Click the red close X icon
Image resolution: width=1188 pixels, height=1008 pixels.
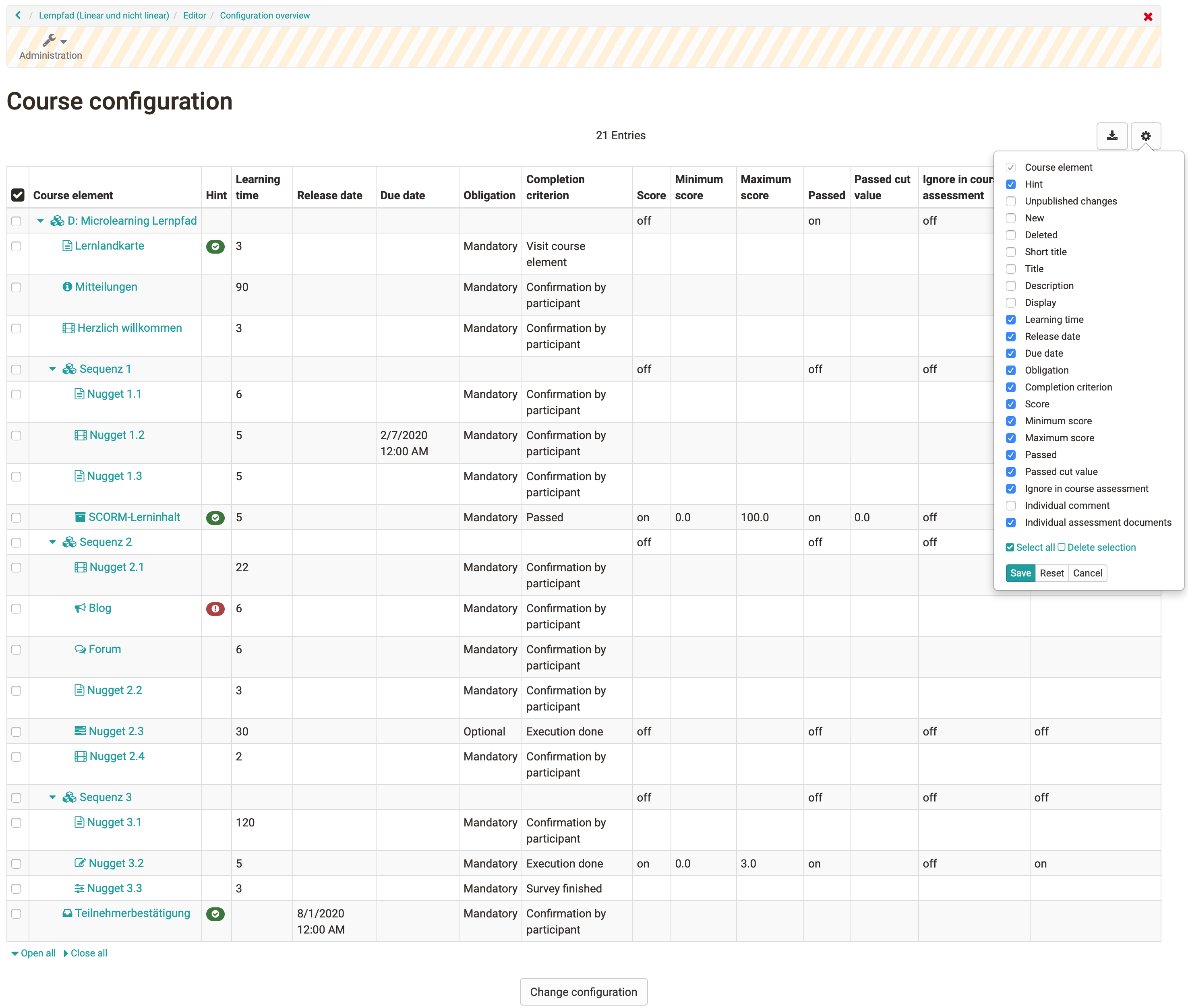1147,17
